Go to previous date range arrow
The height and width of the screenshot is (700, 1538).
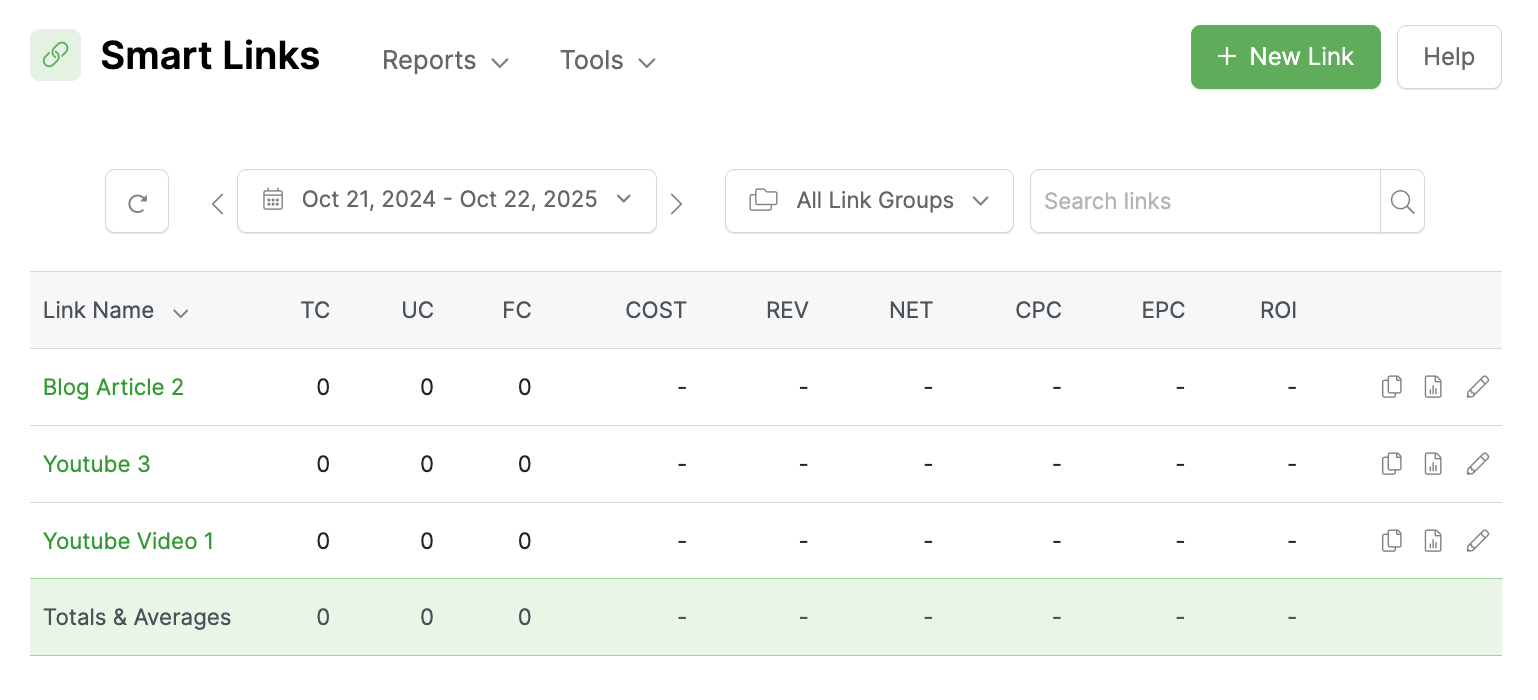217,204
